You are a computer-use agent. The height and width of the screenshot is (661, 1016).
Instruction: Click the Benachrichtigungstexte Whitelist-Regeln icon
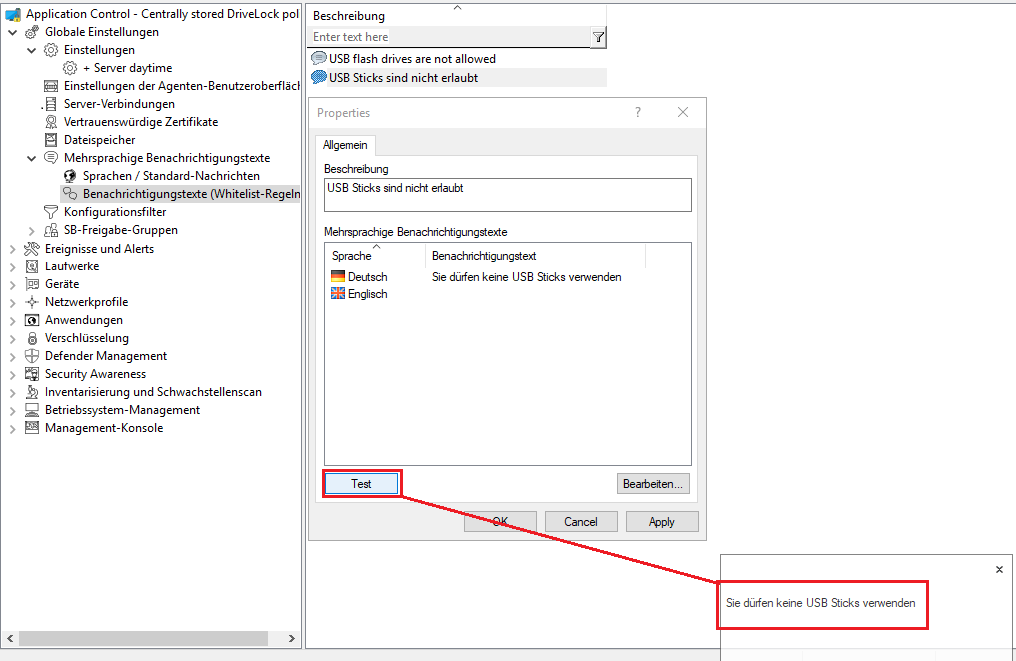click(70, 194)
